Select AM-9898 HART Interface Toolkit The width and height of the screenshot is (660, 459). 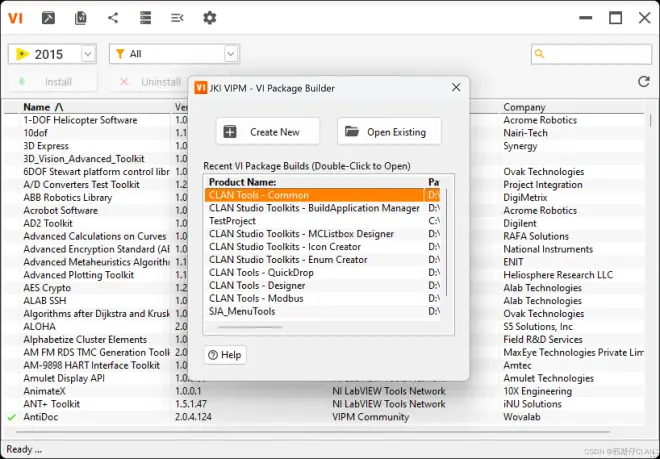point(92,366)
